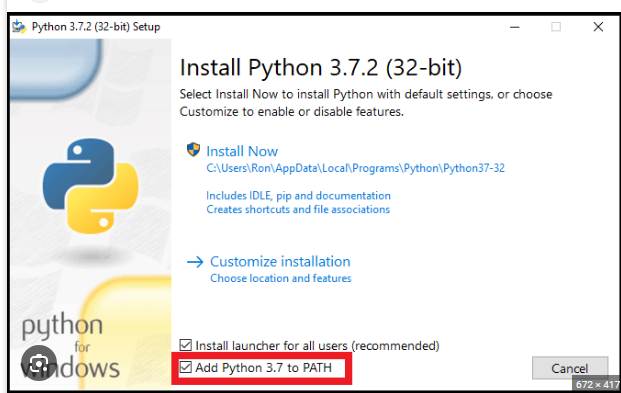Open Customize installation
The image size is (621, 393).
tap(280, 261)
